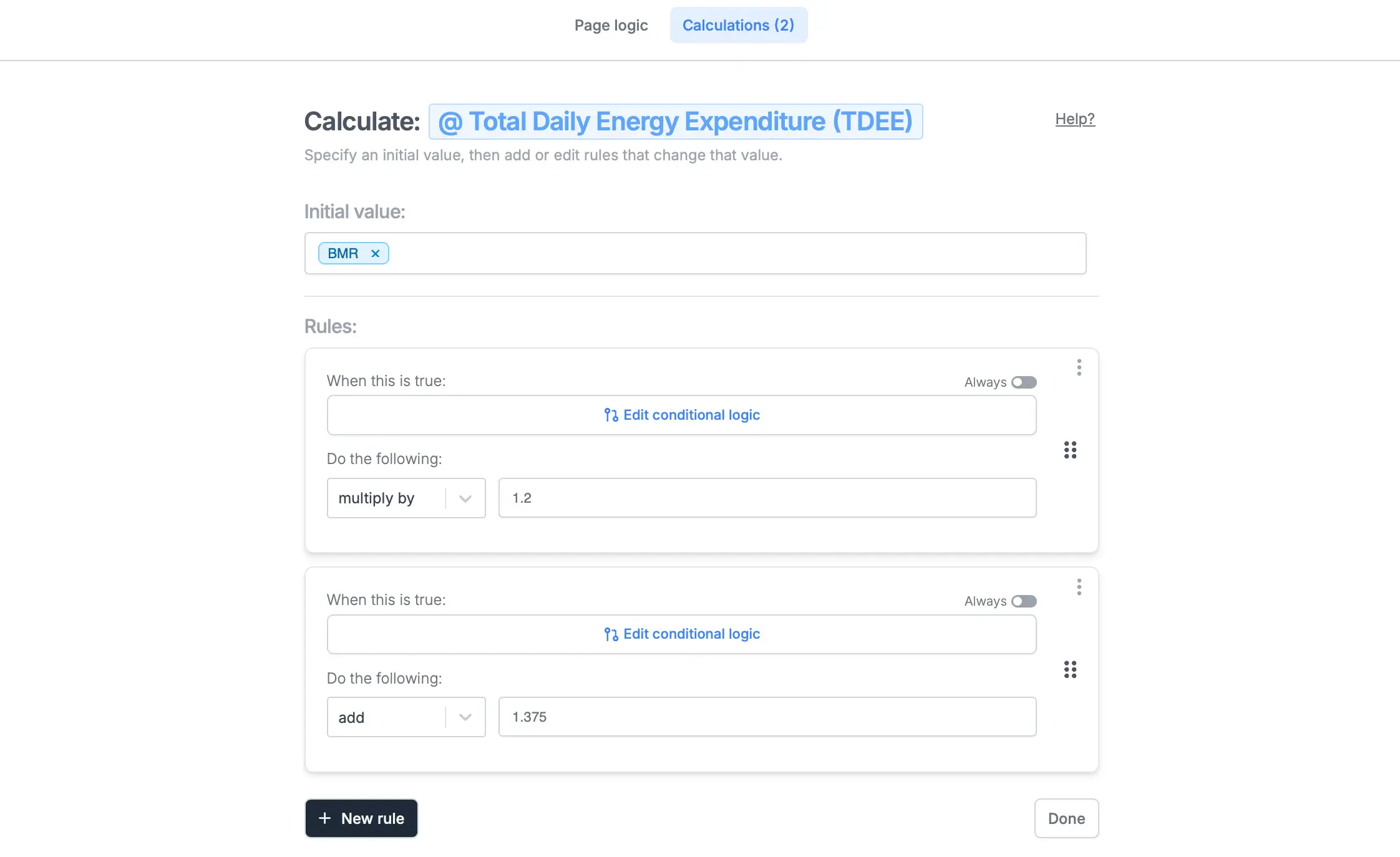Click the 1.2 value input field
The width and height of the screenshot is (1400, 857).
[767, 498]
